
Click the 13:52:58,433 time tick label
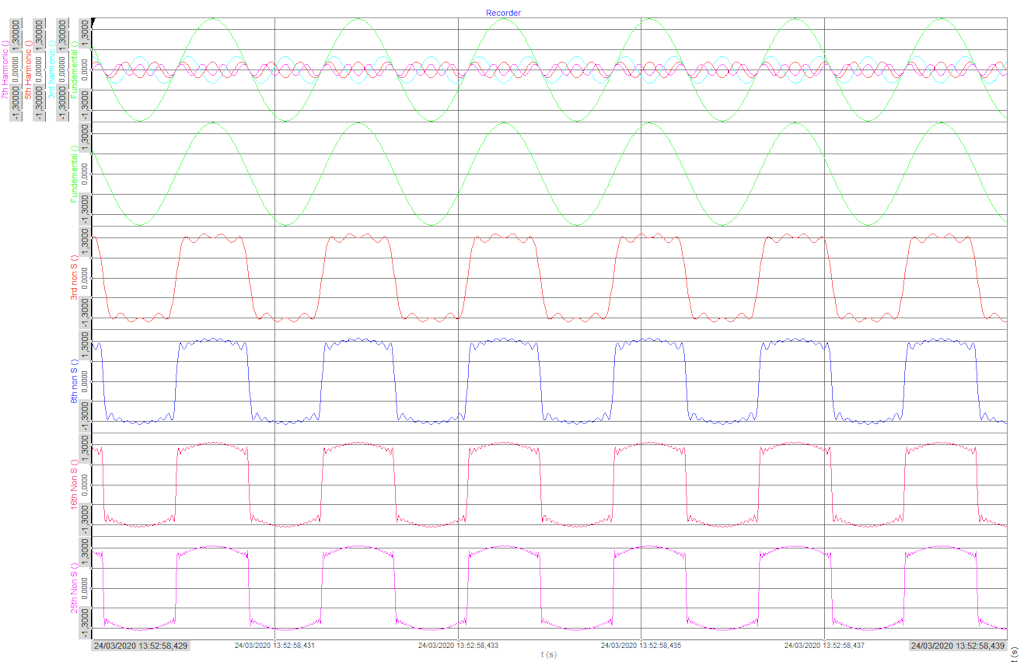pyautogui.click(x=458, y=646)
